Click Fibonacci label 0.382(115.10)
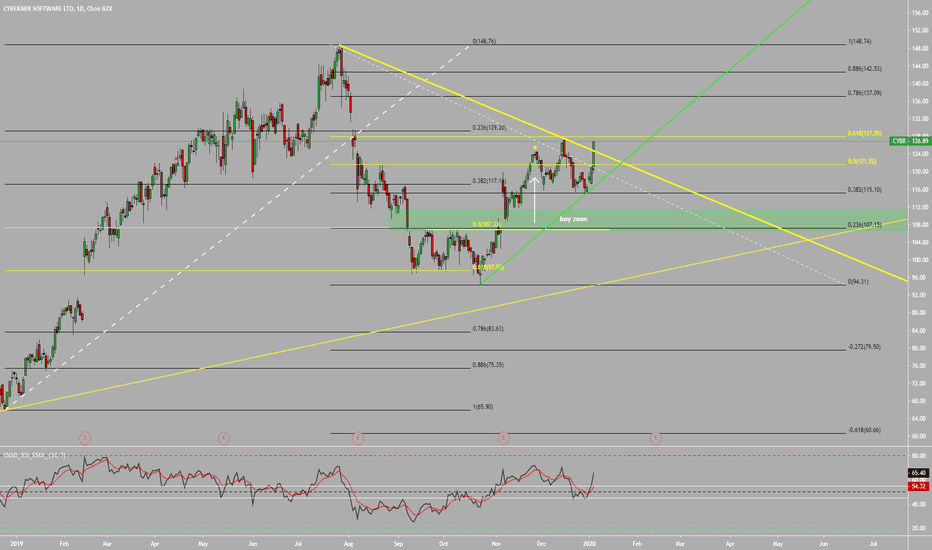Viewport: 932px width, 550px height. (864, 190)
